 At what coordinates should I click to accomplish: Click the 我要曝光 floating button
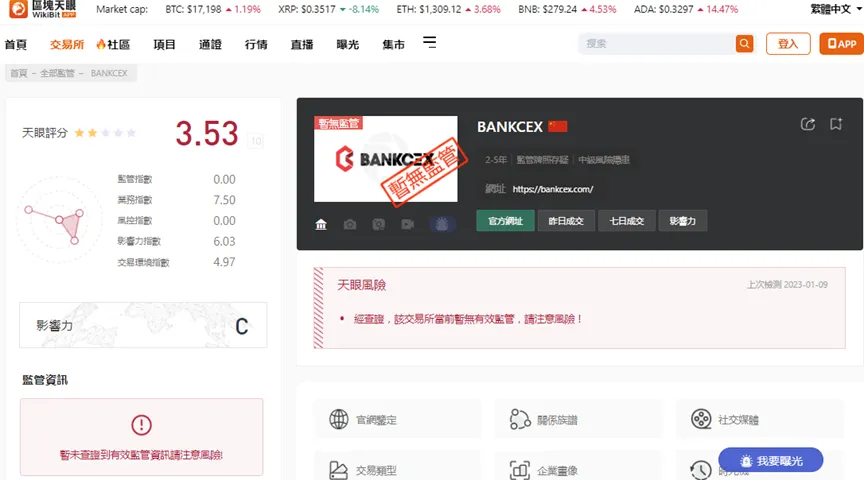(x=770, y=461)
